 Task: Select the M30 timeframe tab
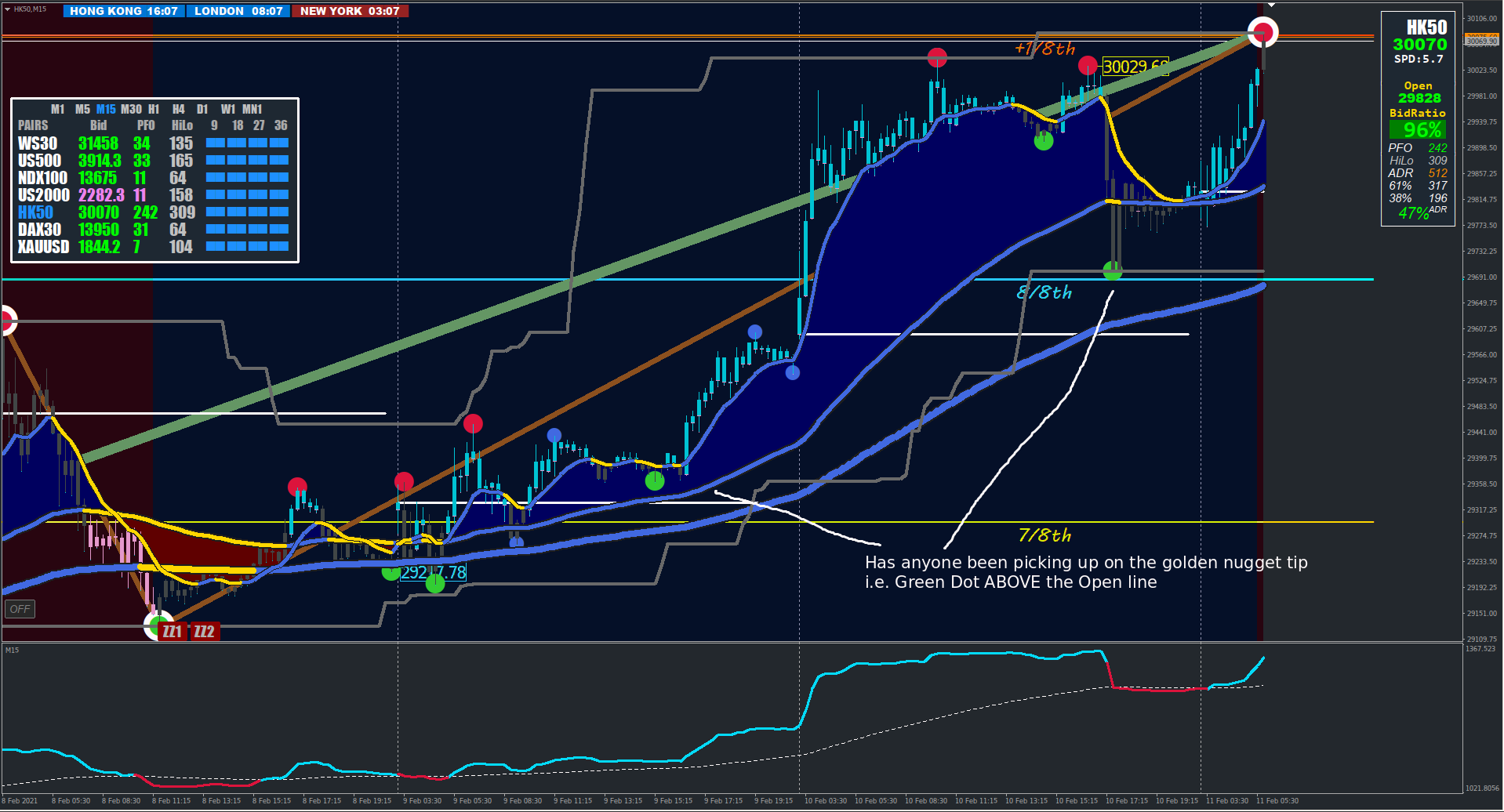131,109
